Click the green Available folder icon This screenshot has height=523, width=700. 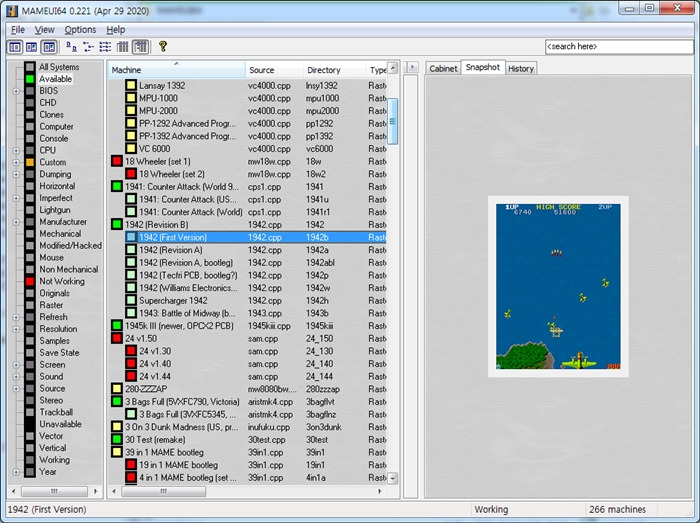[x=30, y=79]
